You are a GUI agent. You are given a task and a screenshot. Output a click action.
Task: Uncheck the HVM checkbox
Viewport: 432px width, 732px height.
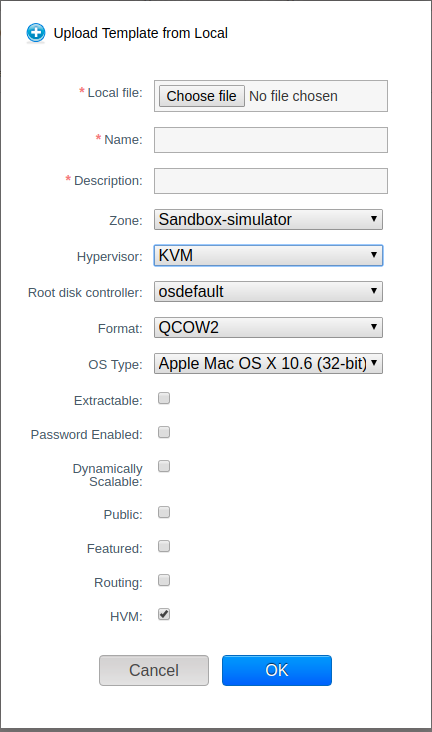(x=164, y=614)
